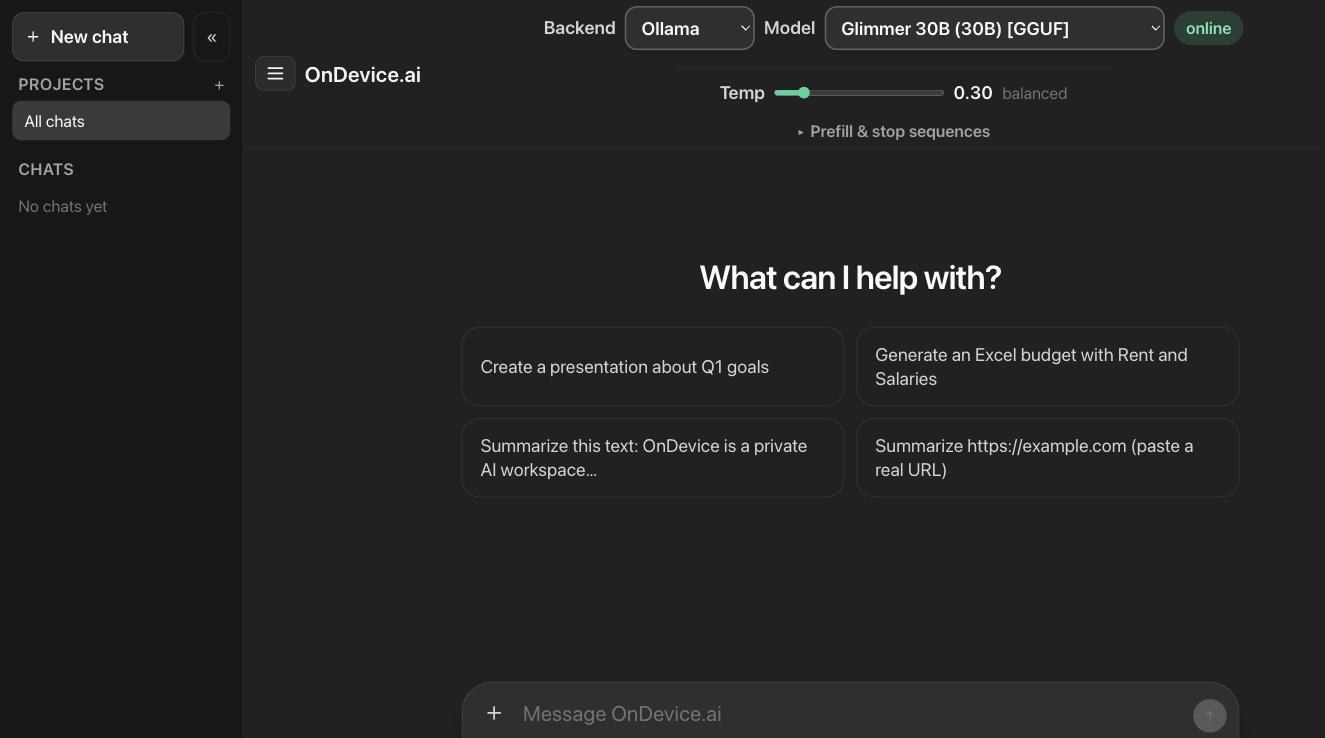The height and width of the screenshot is (738, 1325).
Task: Choose Summarize this text suggestion
Action: click(x=653, y=458)
